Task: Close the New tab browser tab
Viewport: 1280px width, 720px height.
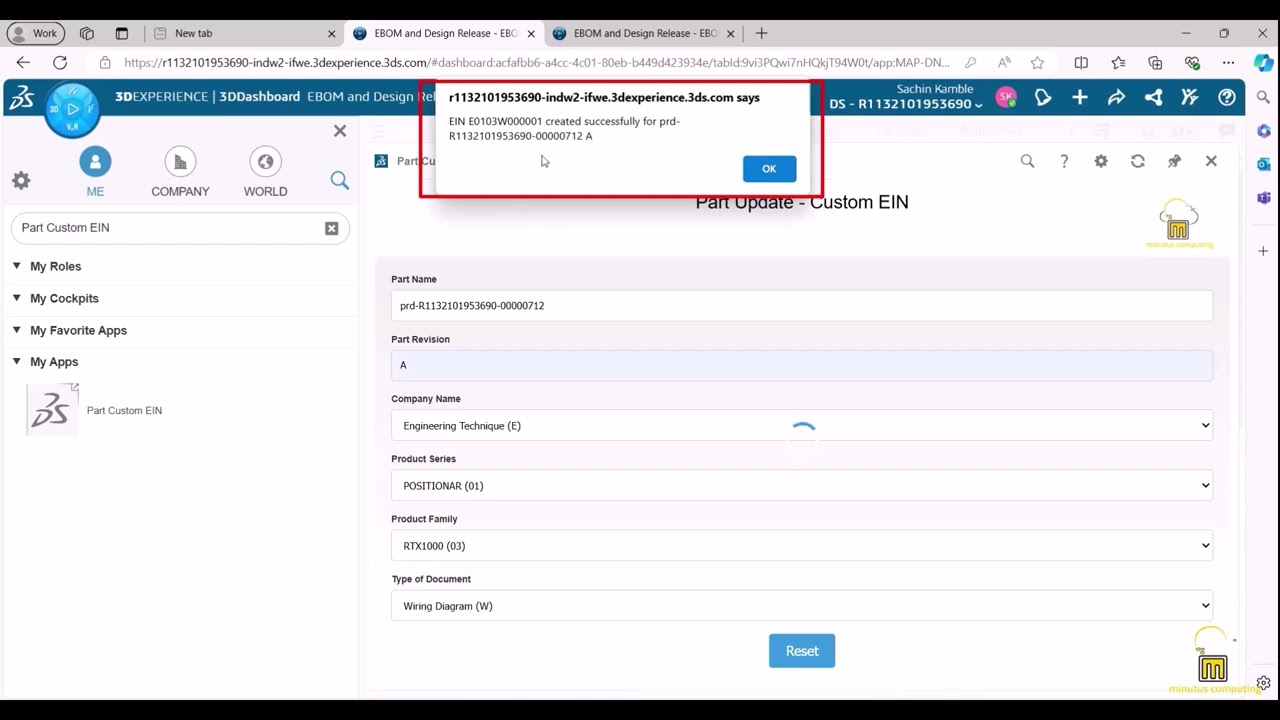Action: (332, 33)
